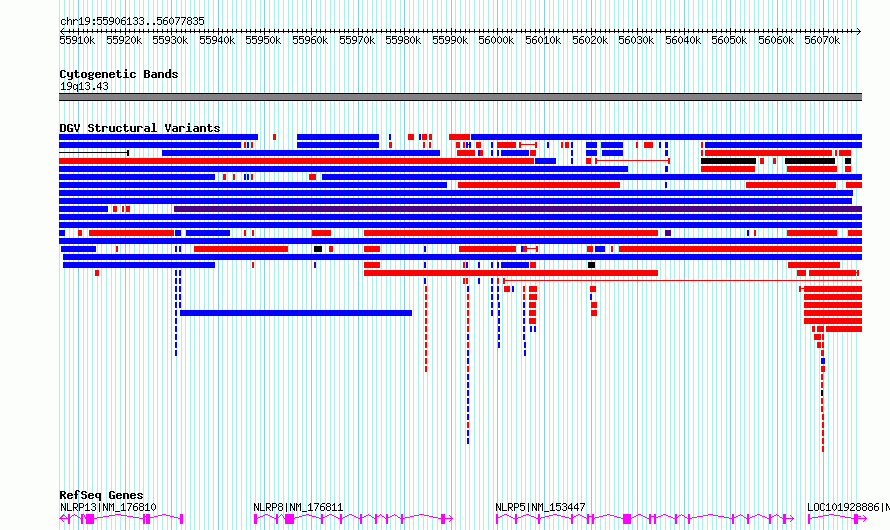
Task: Choose the 56010k scale label
Action: click(x=543, y=40)
